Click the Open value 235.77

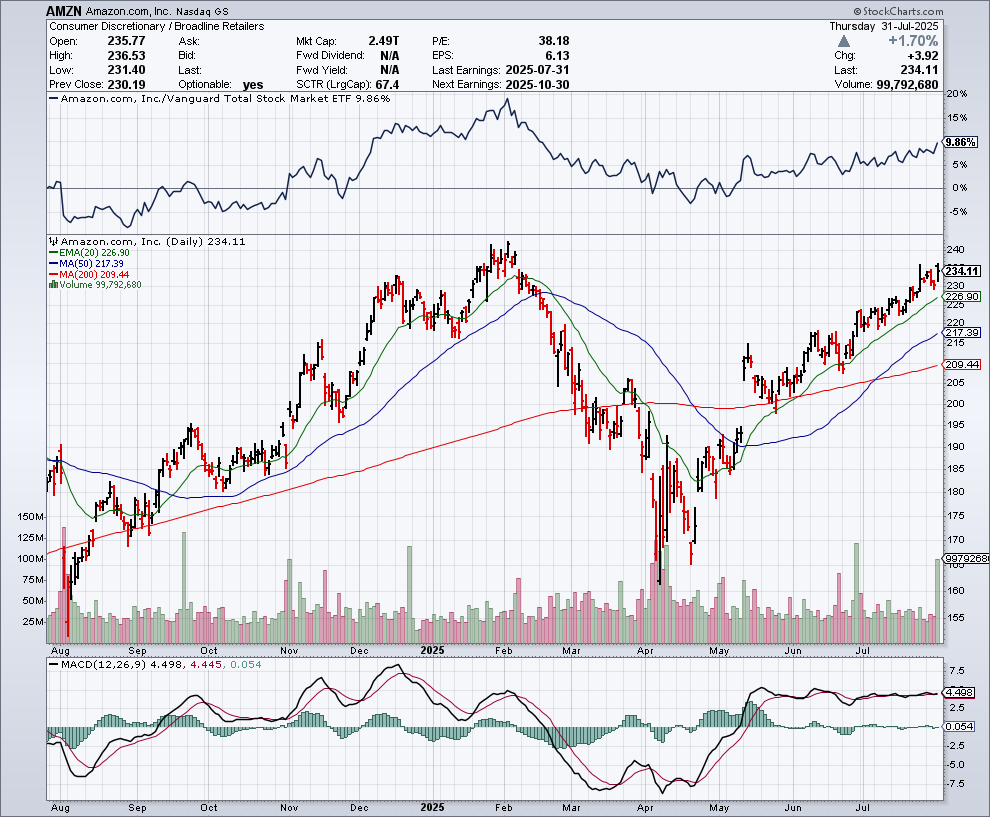coord(126,41)
